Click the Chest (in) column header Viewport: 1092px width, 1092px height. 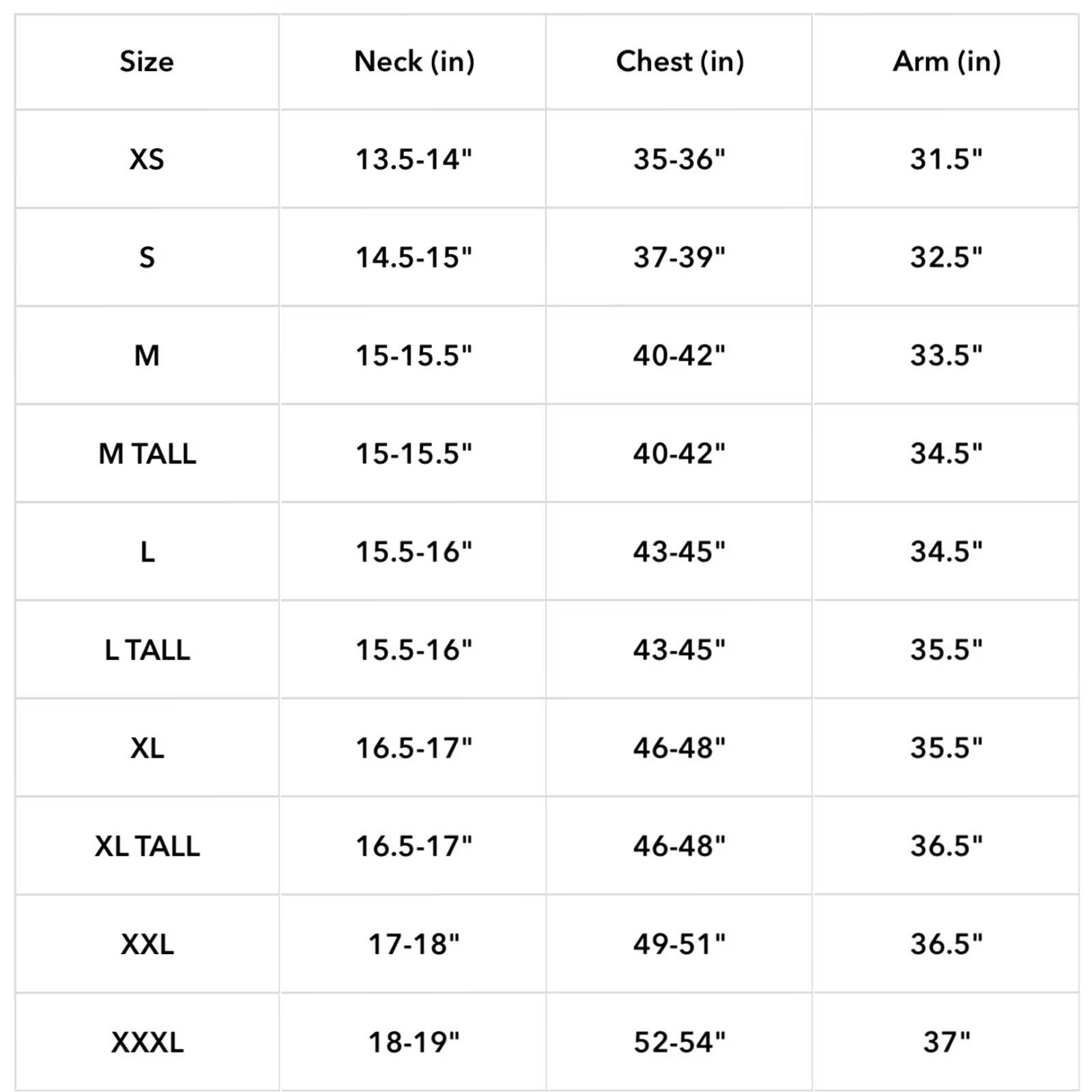click(x=680, y=62)
